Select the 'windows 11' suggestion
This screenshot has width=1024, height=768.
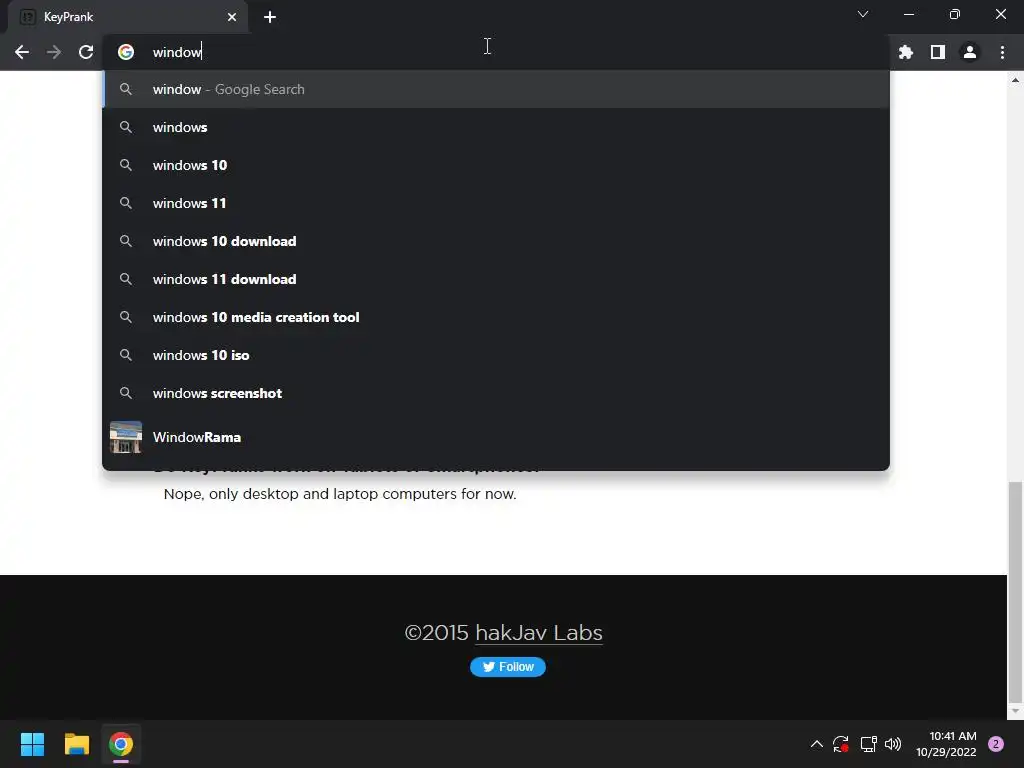pos(496,203)
